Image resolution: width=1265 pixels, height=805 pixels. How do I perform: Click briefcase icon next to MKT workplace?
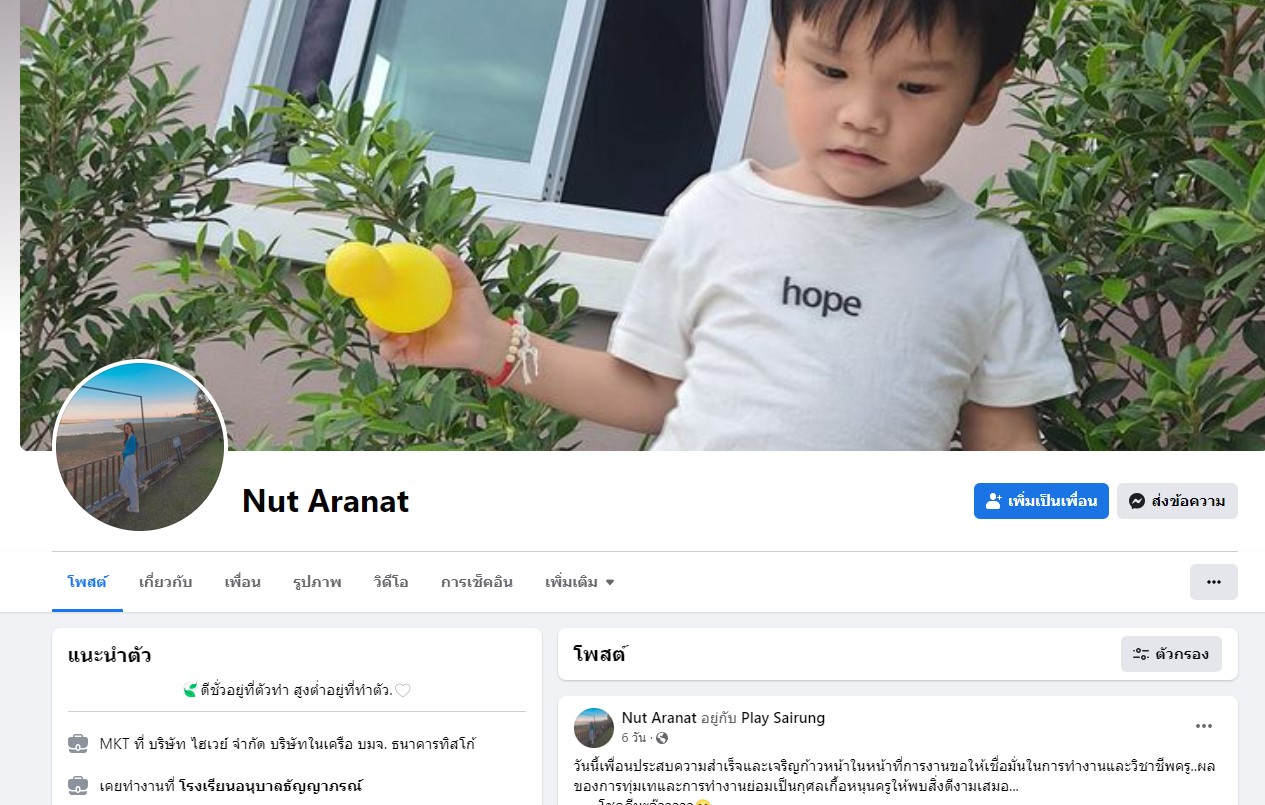pos(78,744)
